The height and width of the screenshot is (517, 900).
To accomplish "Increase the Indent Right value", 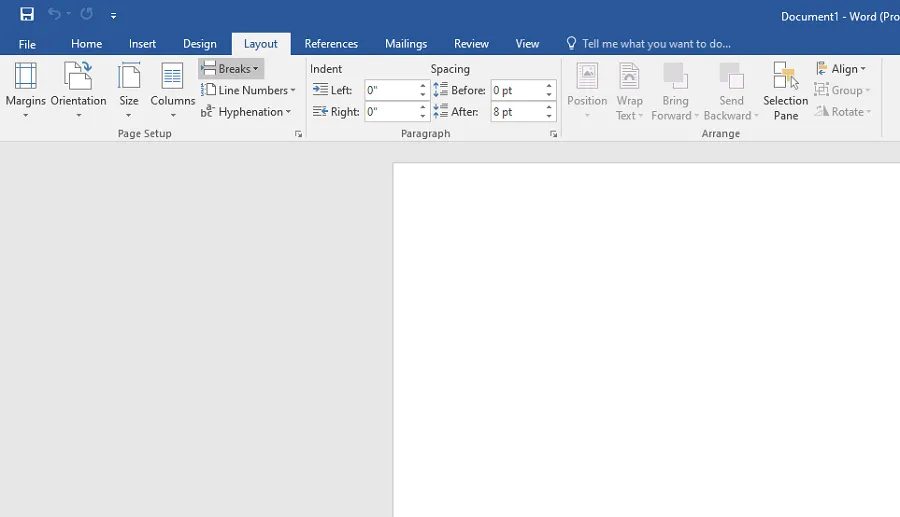I will pyautogui.click(x=422, y=107).
